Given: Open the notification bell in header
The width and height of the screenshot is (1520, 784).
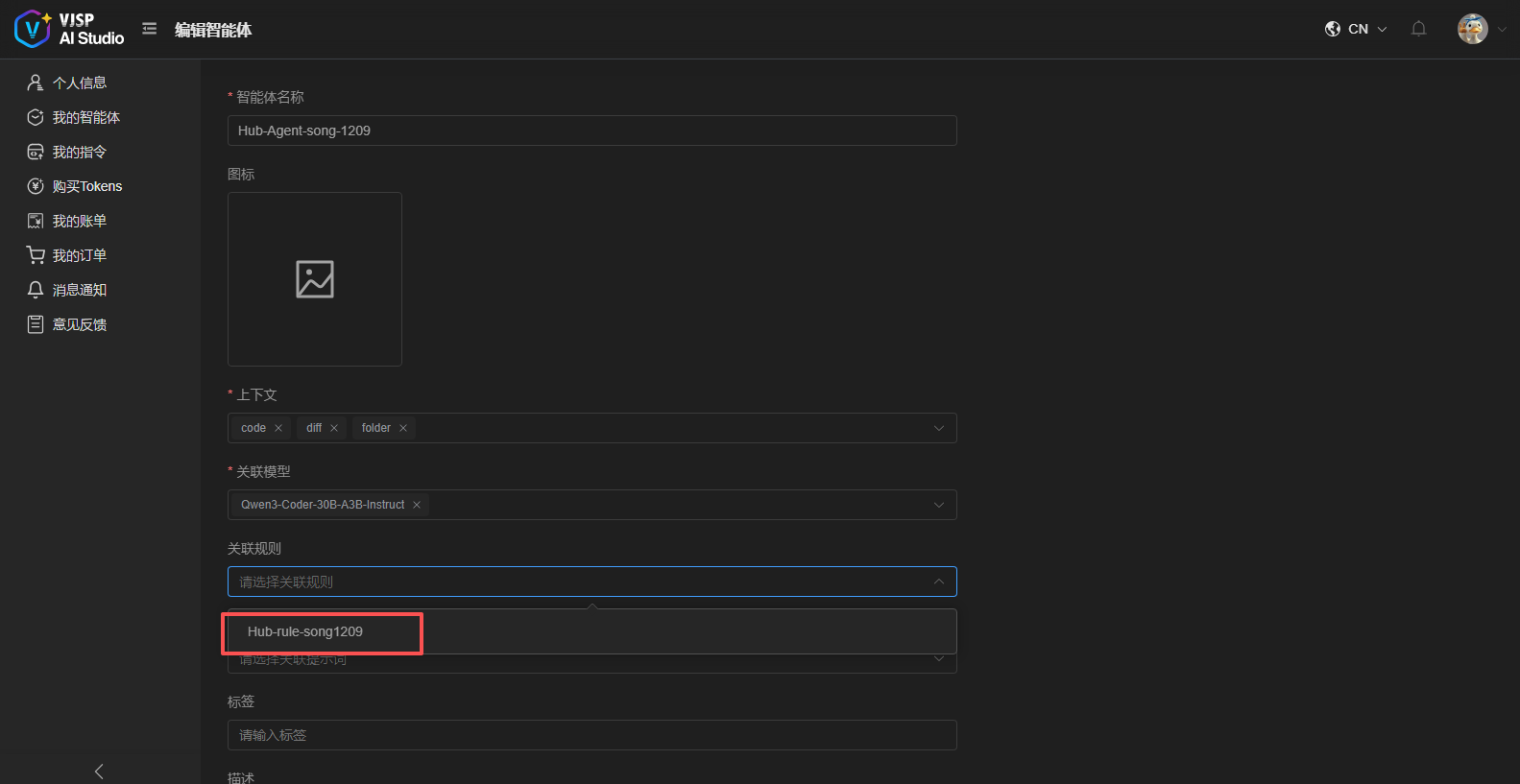Looking at the screenshot, I should coord(1418,29).
